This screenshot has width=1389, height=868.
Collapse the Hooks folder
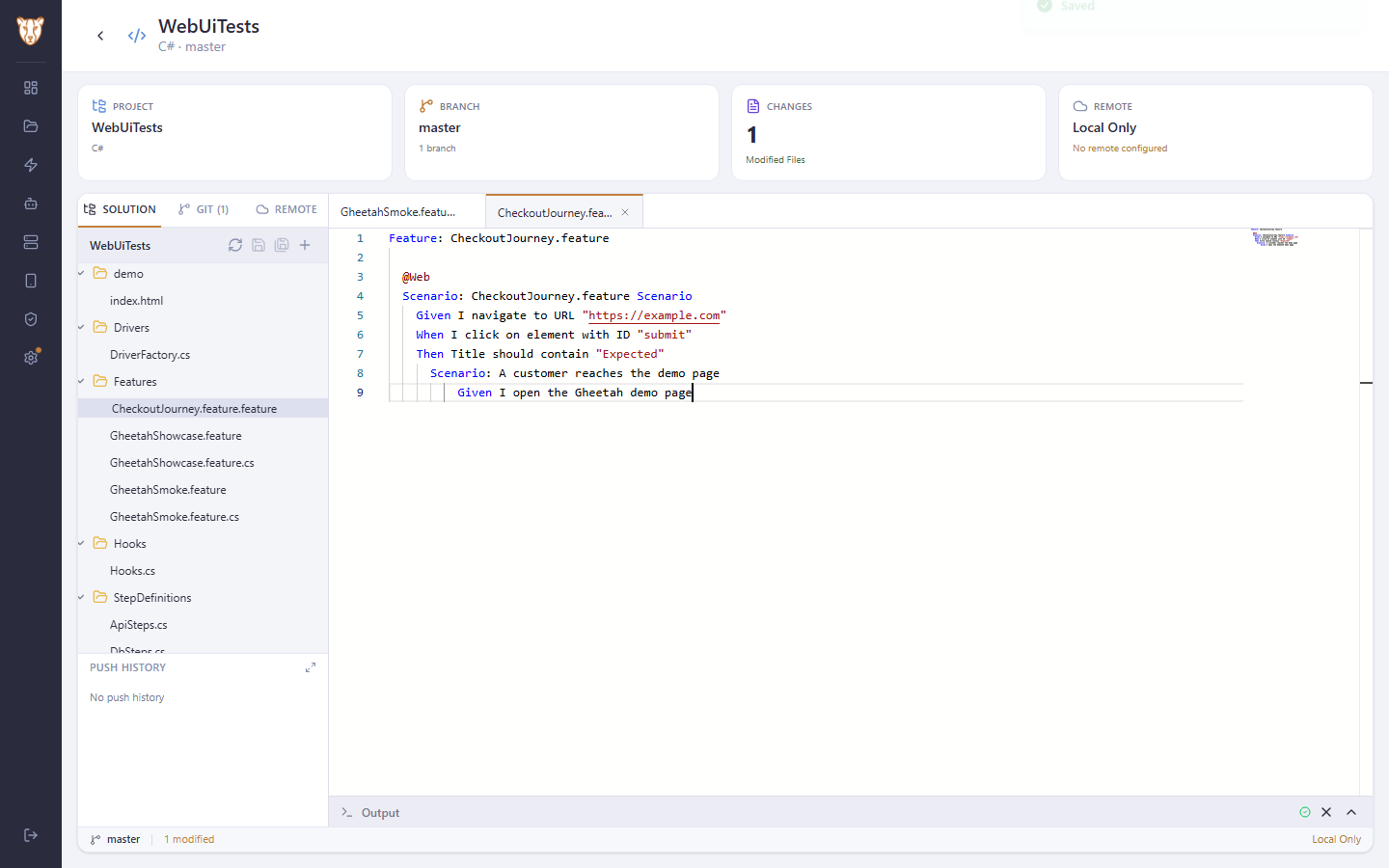[82, 544]
